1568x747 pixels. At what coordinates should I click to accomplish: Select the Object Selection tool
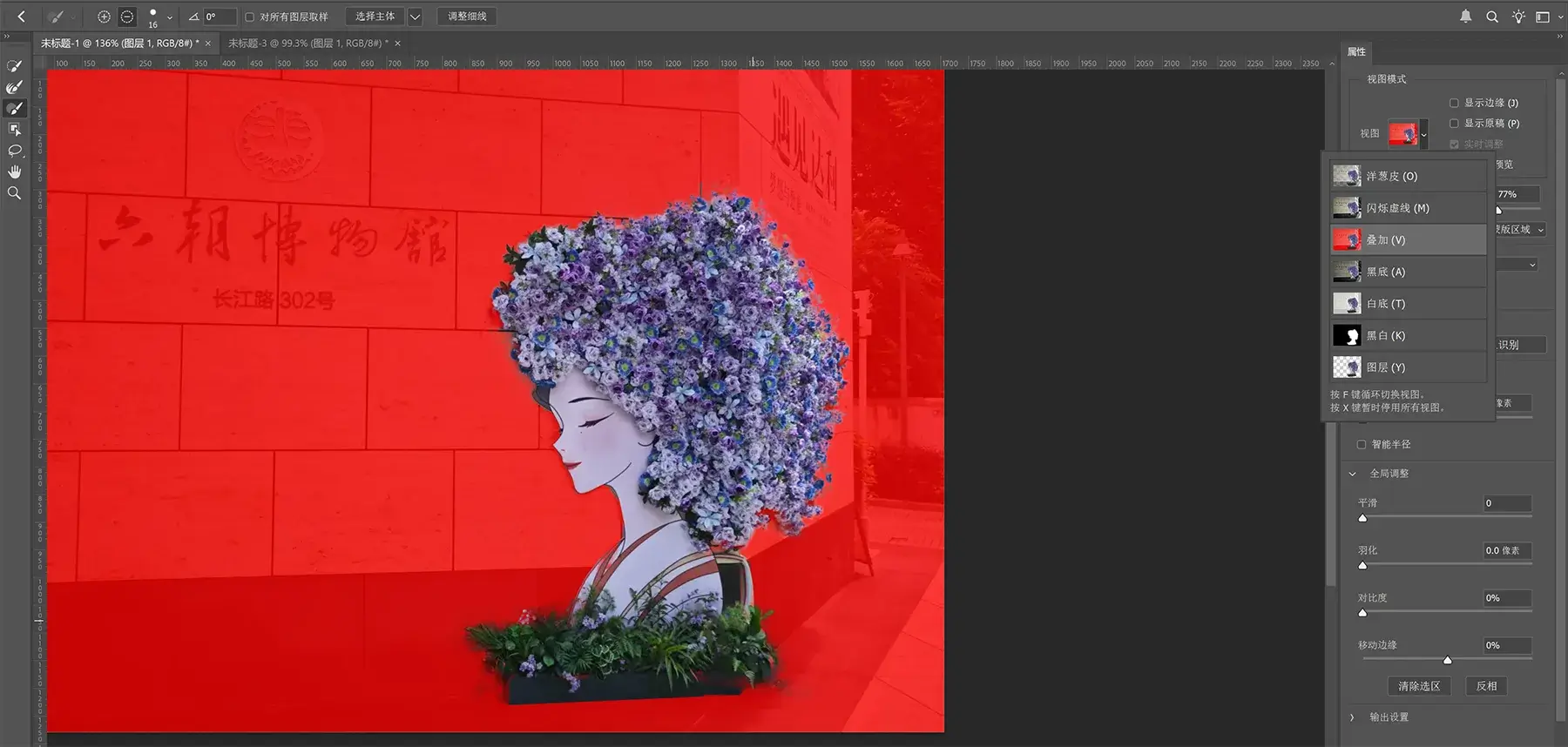click(x=15, y=129)
